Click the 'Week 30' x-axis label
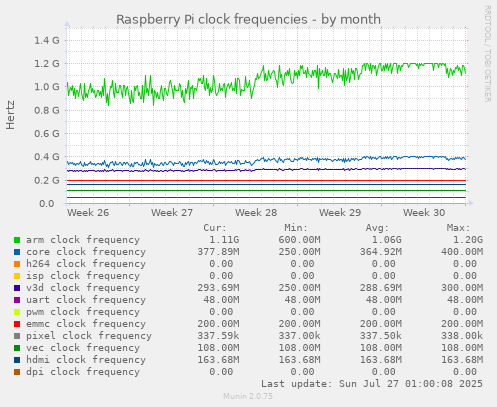497x407 pixels. (424, 213)
